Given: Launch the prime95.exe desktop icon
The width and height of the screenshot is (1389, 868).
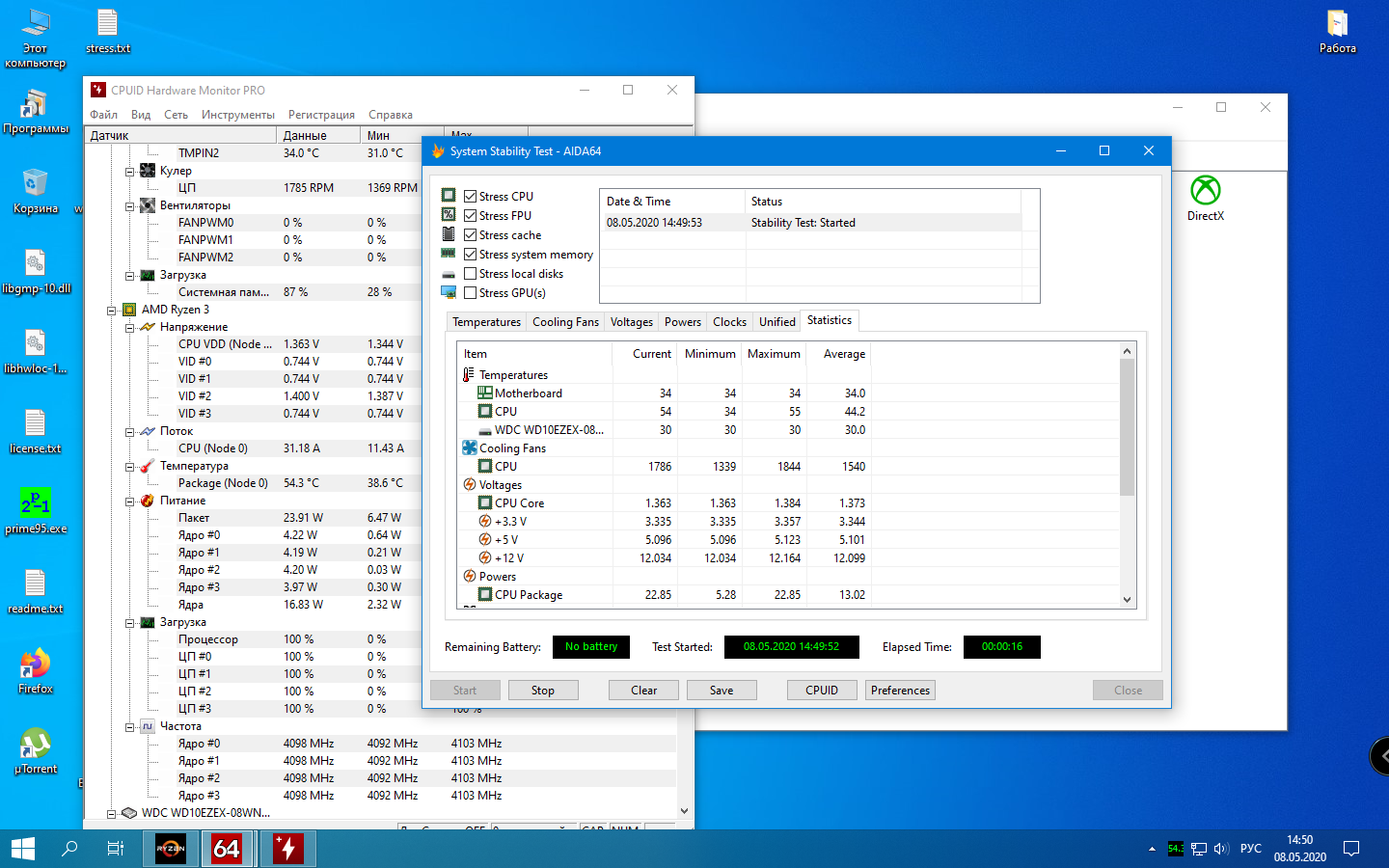Looking at the screenshot, I should [35, 511].
